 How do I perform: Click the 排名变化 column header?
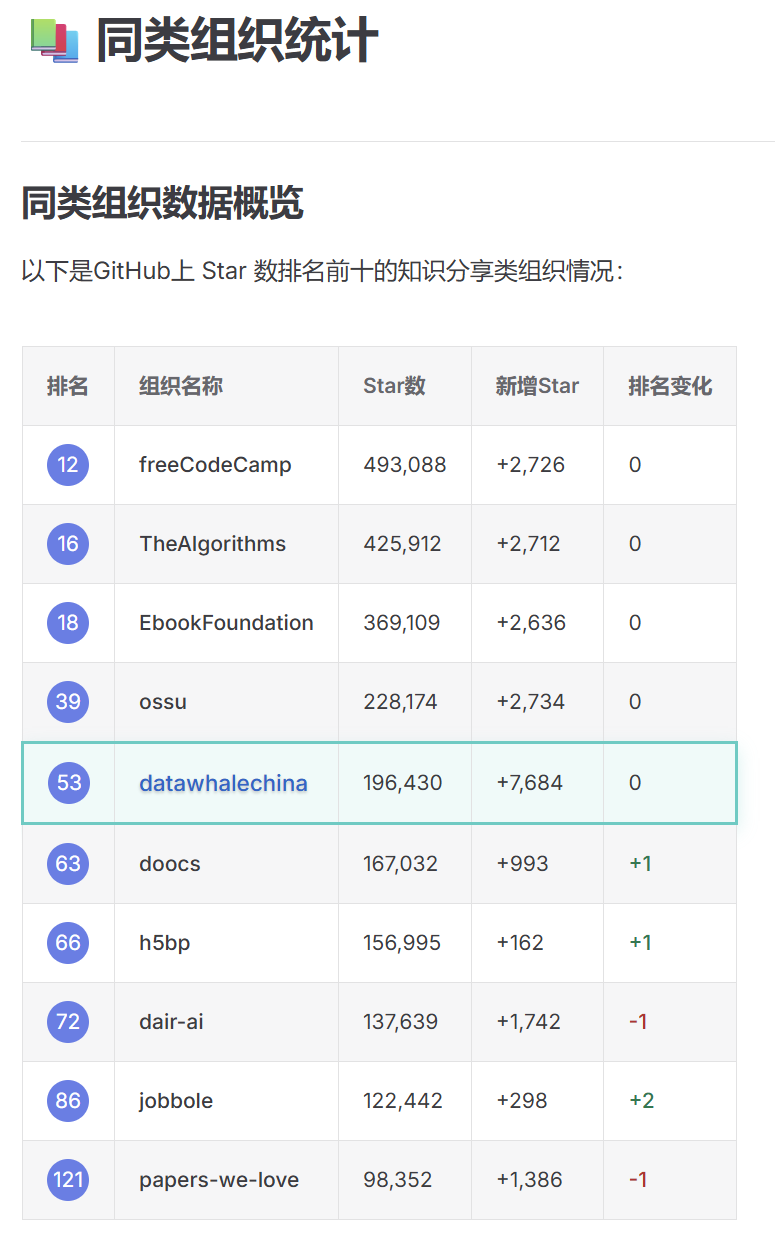coord(670,386)
